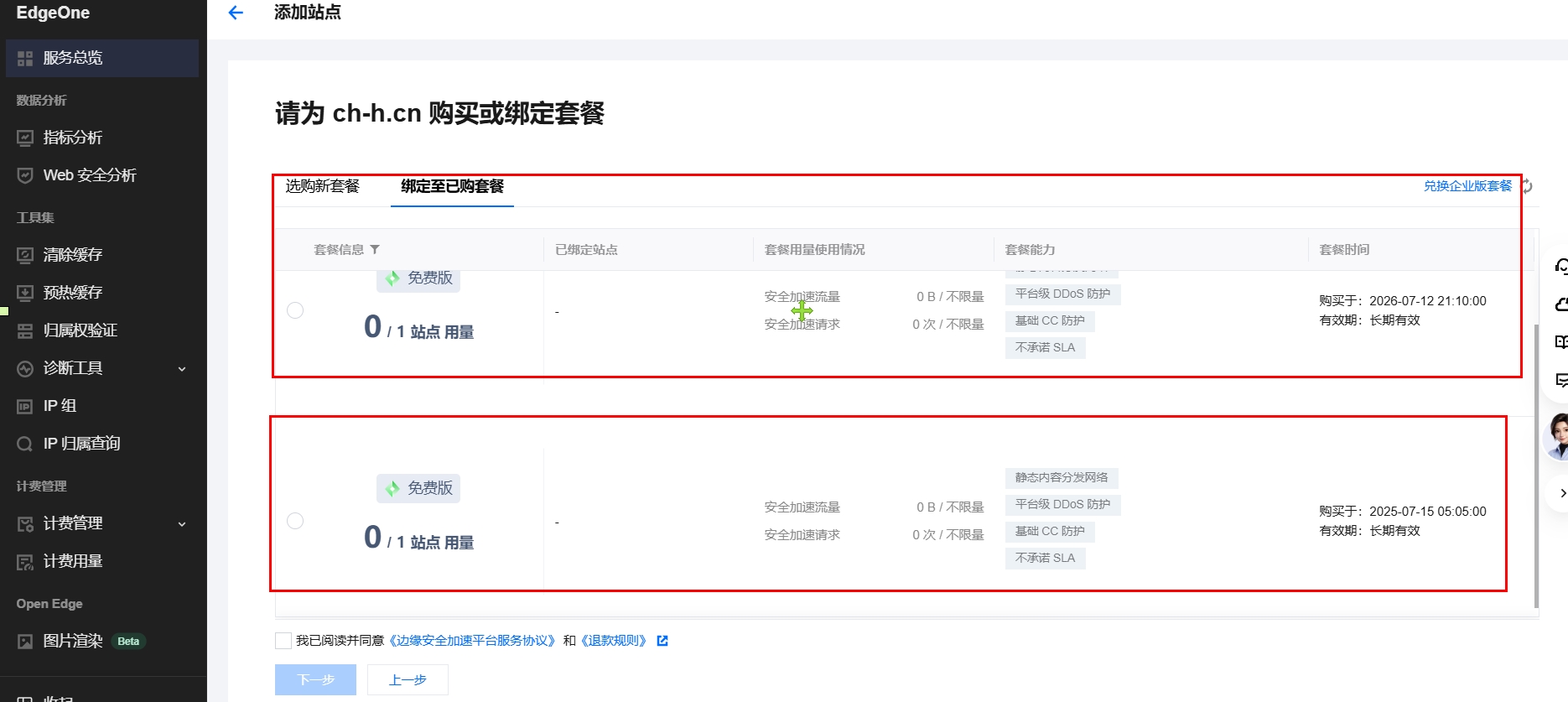Select the plan purchased 2025-07-15 radio button
Image resolution: width=1568 pixels, height=702 pixels.
295,521
